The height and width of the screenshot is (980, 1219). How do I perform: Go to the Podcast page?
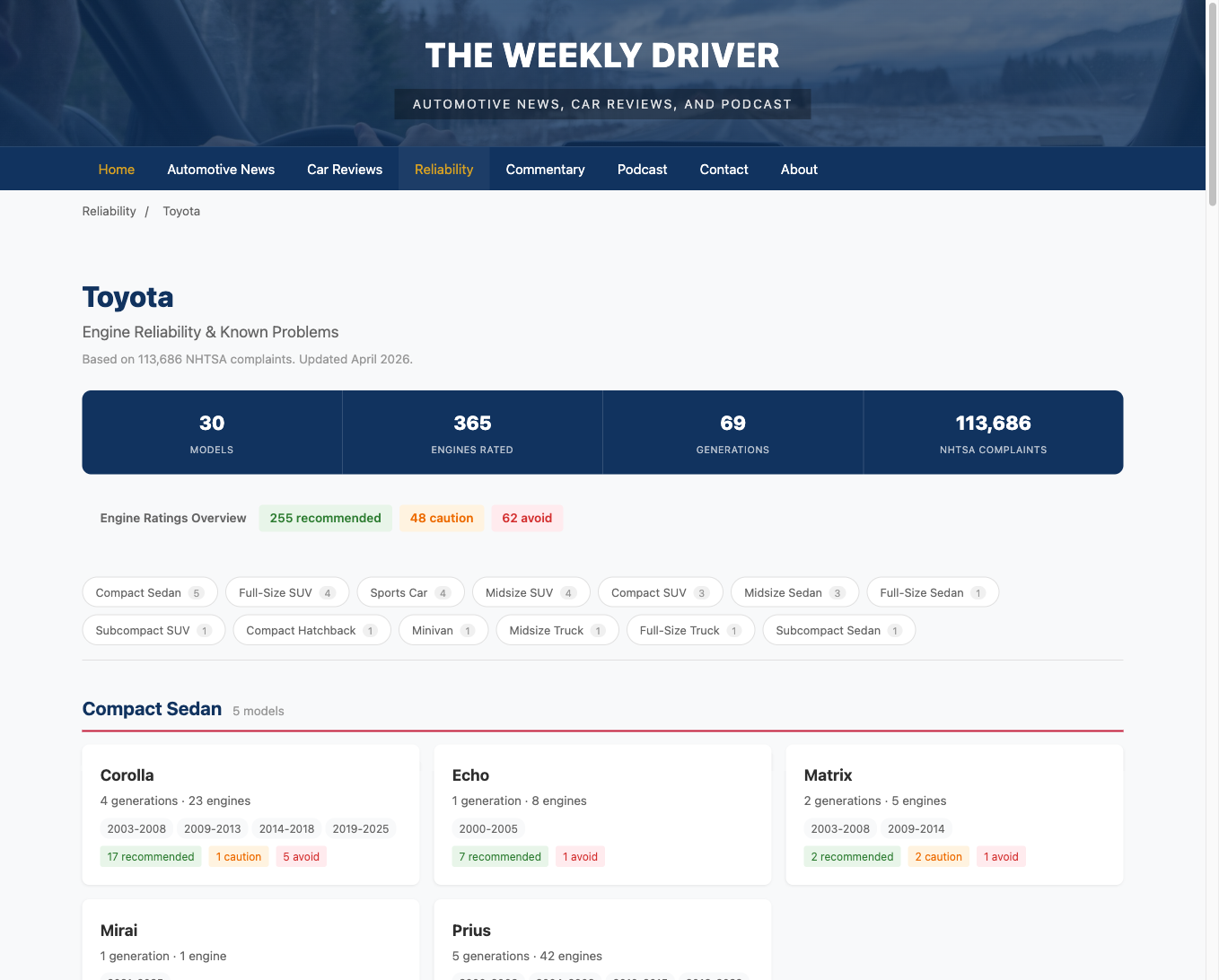[642, 169]
